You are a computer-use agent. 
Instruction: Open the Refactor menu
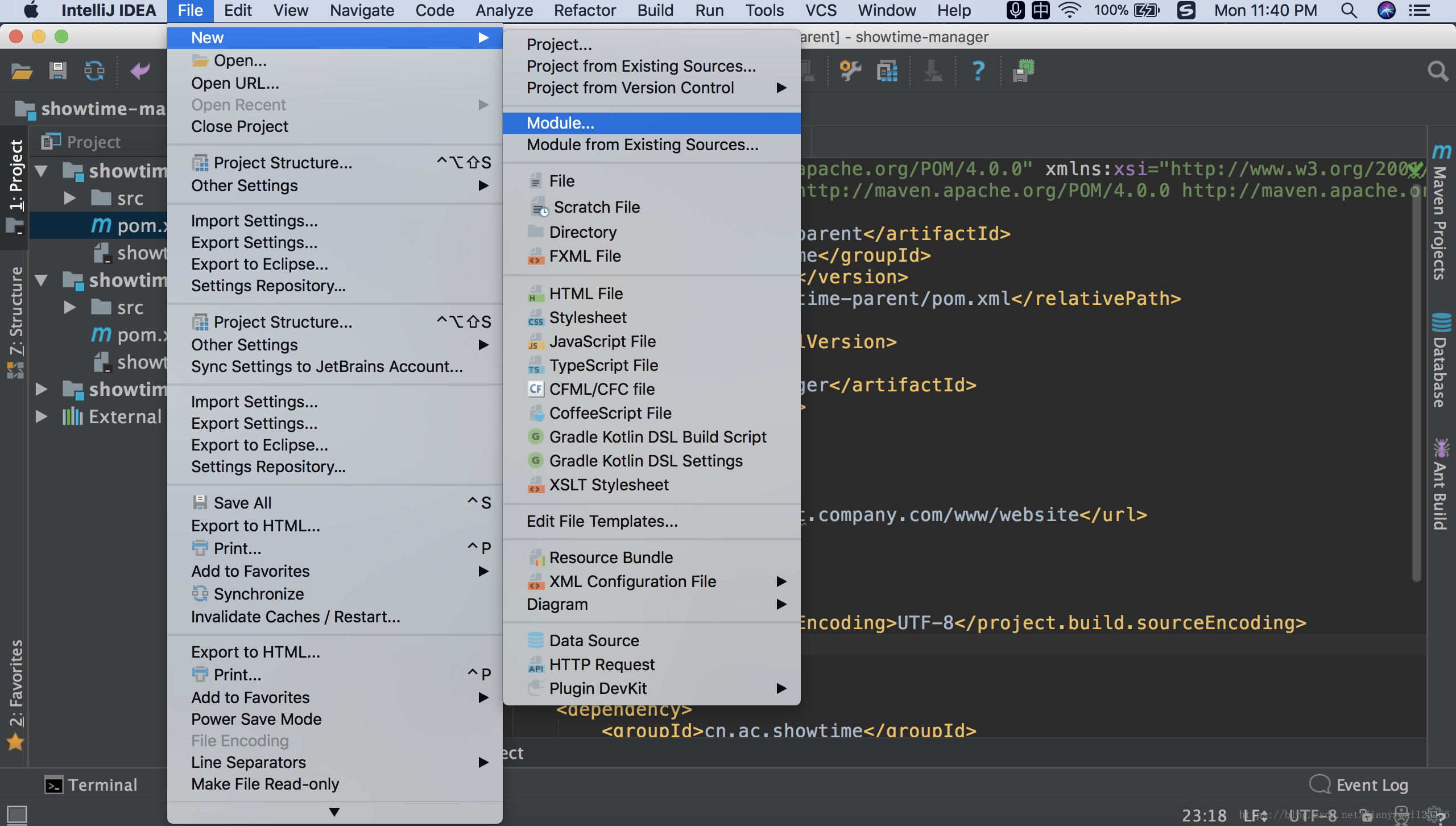pyautogui.click(x=585, y=10)
